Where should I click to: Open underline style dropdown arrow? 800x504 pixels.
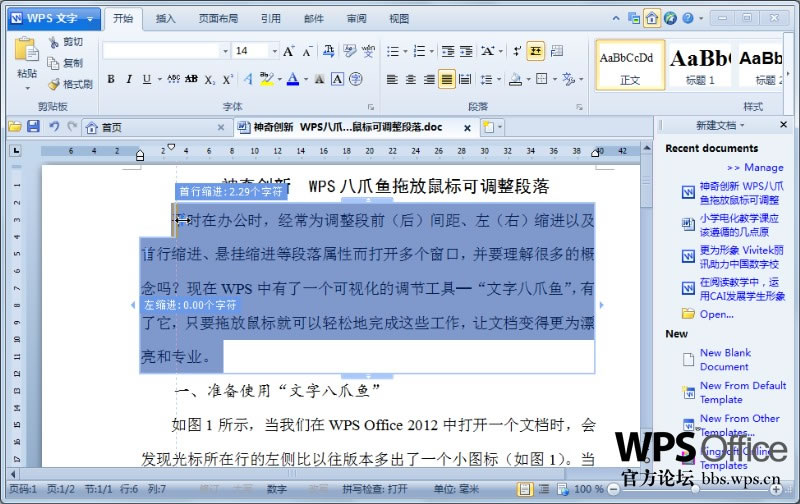coord(159,80)
